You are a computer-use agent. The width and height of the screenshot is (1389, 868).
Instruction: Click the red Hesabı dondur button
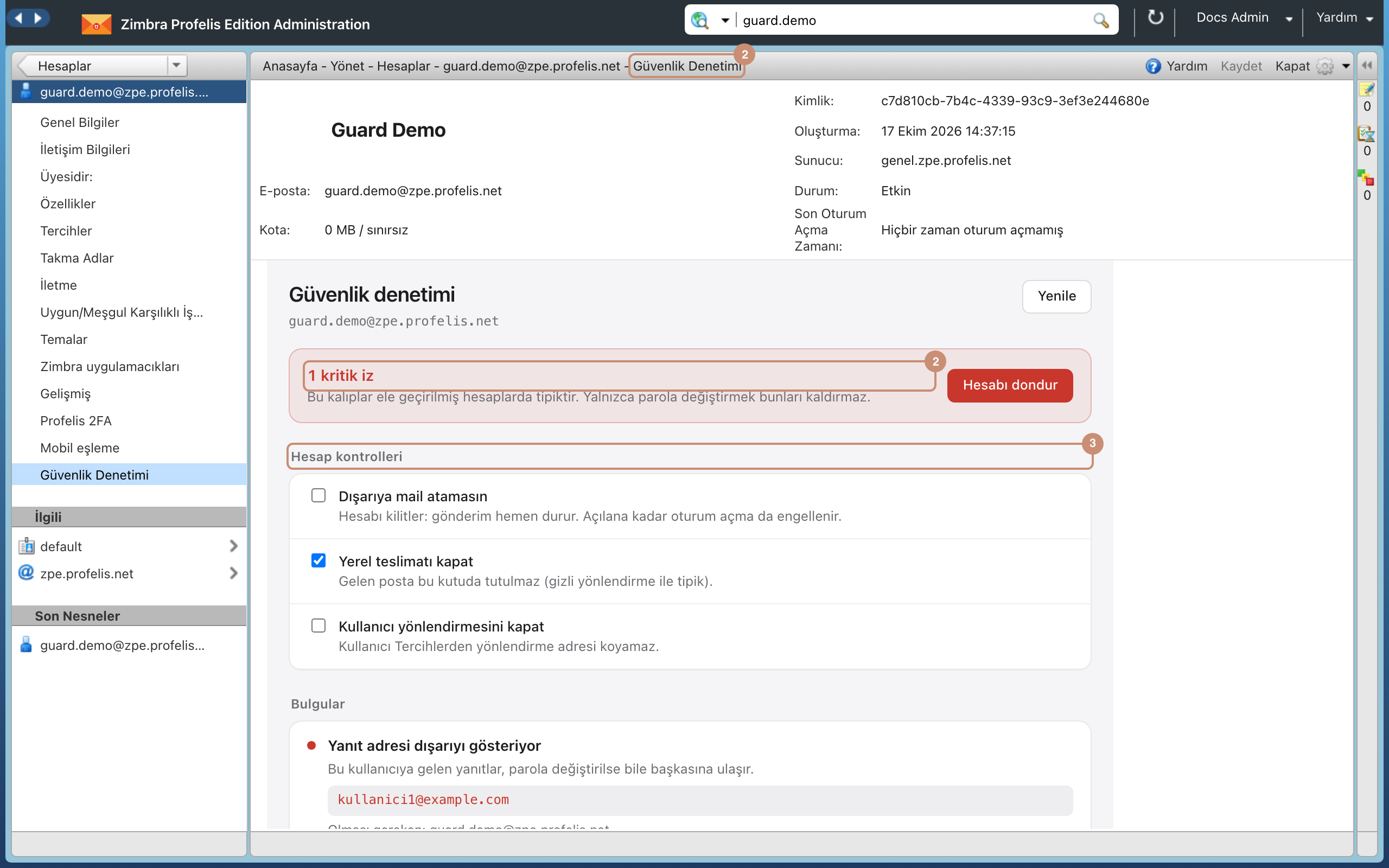[x=1010, y=385]
